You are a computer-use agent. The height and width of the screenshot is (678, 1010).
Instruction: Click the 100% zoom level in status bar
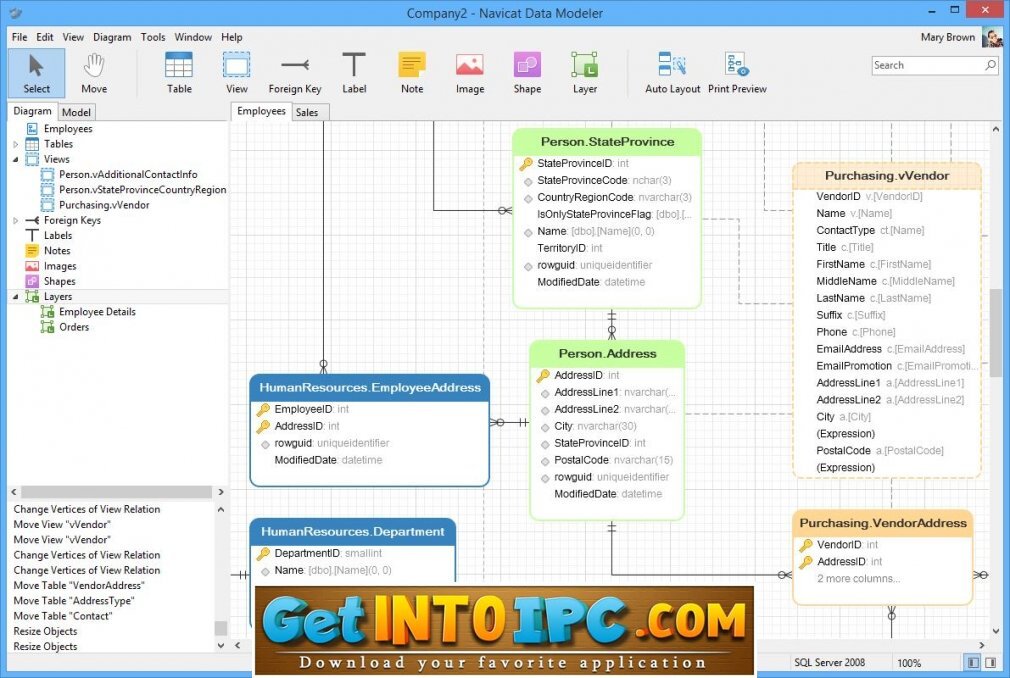coord(909,663)
